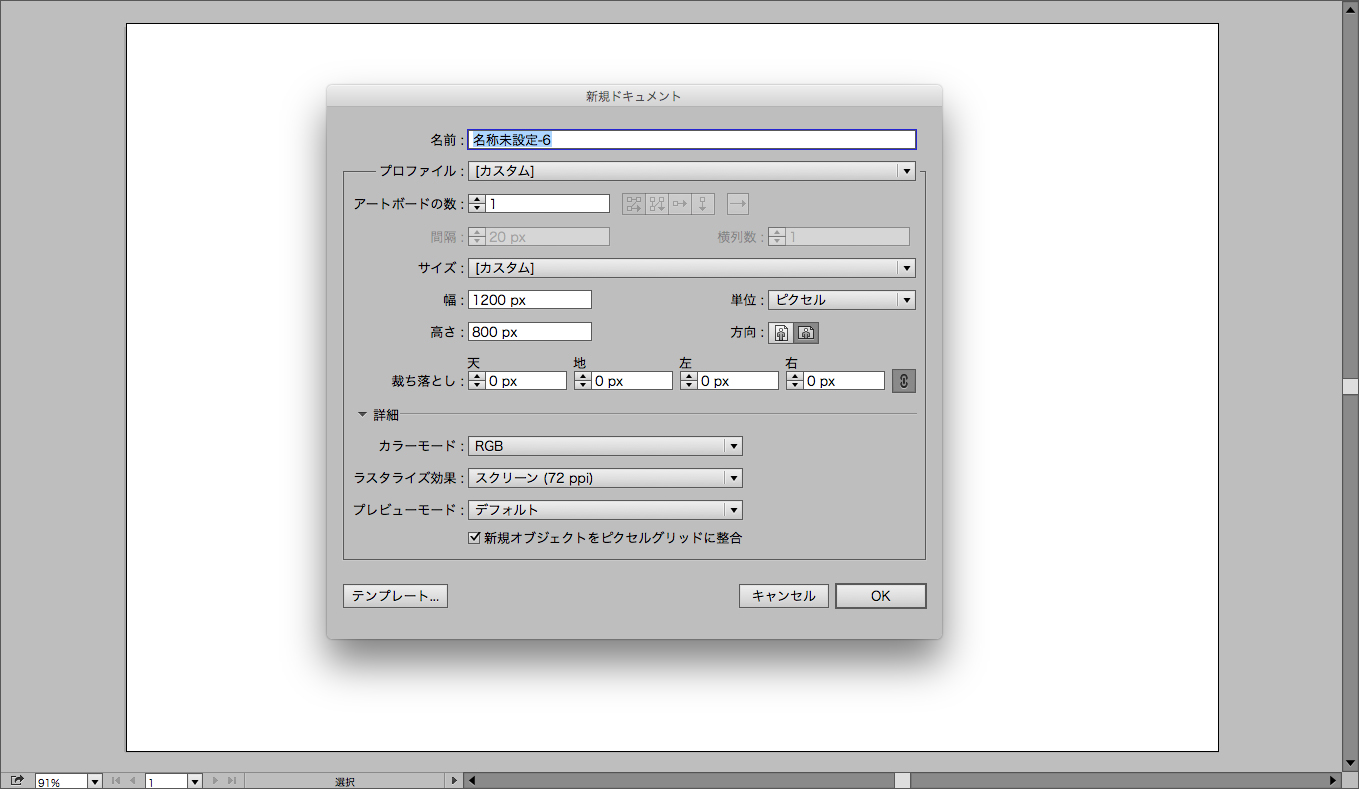1359x789 pixels.
Task: Set portrait orientation icon
Action: coord(781,333)
